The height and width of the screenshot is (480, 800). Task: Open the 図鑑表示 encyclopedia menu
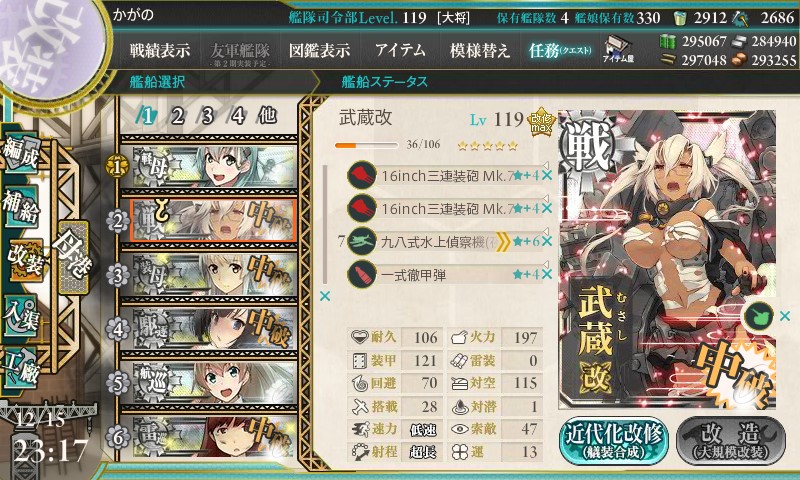320,50
